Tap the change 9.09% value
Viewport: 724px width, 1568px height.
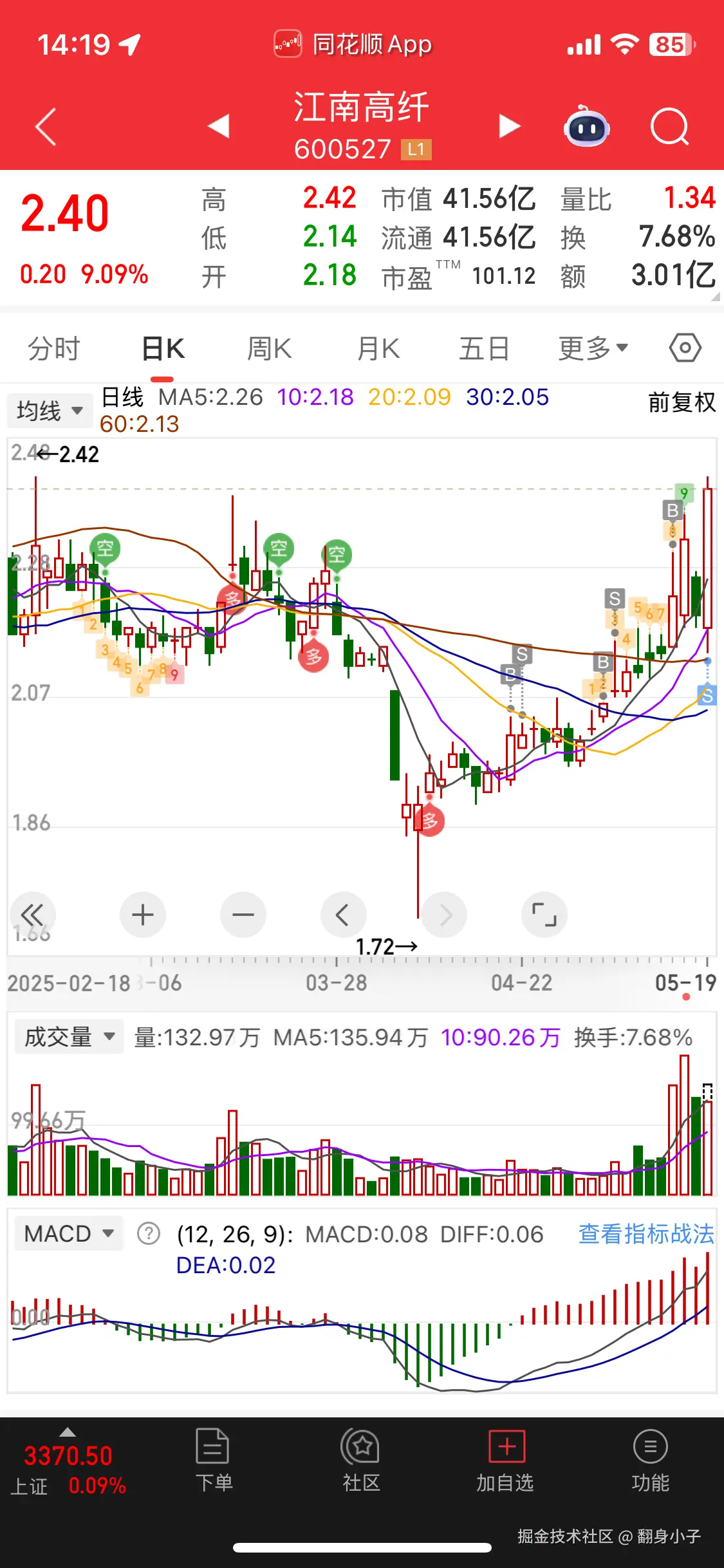coord(115,274)
